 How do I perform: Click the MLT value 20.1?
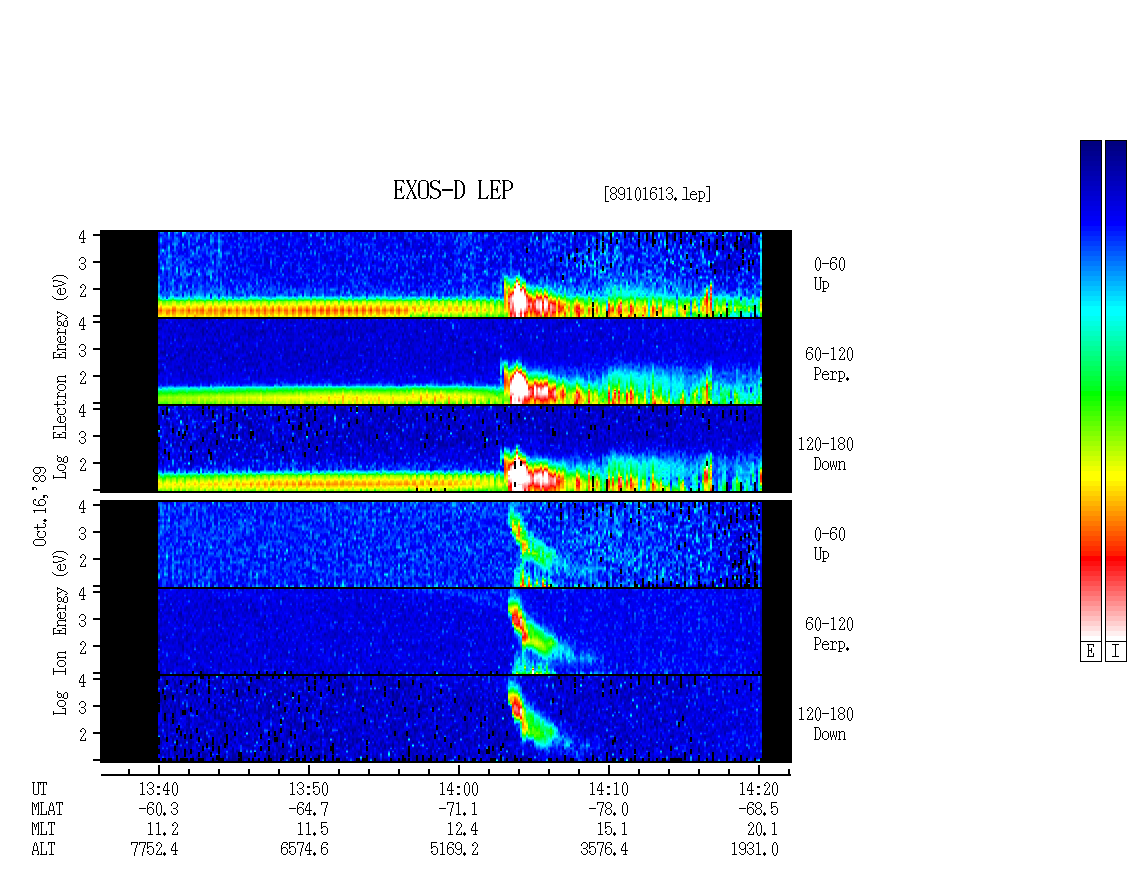[x=762, y=830]
